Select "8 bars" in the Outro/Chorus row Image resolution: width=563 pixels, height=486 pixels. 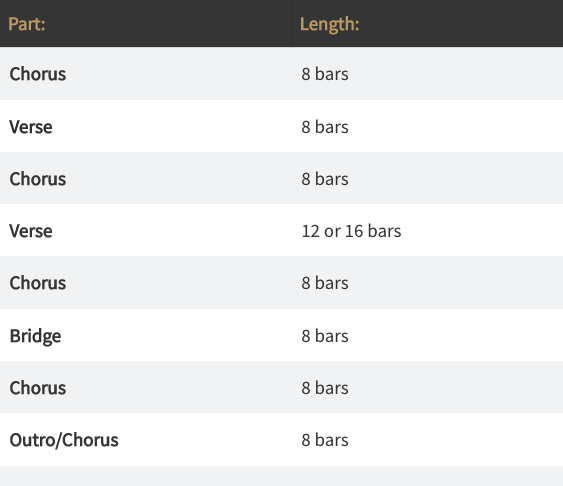point(325,440)
